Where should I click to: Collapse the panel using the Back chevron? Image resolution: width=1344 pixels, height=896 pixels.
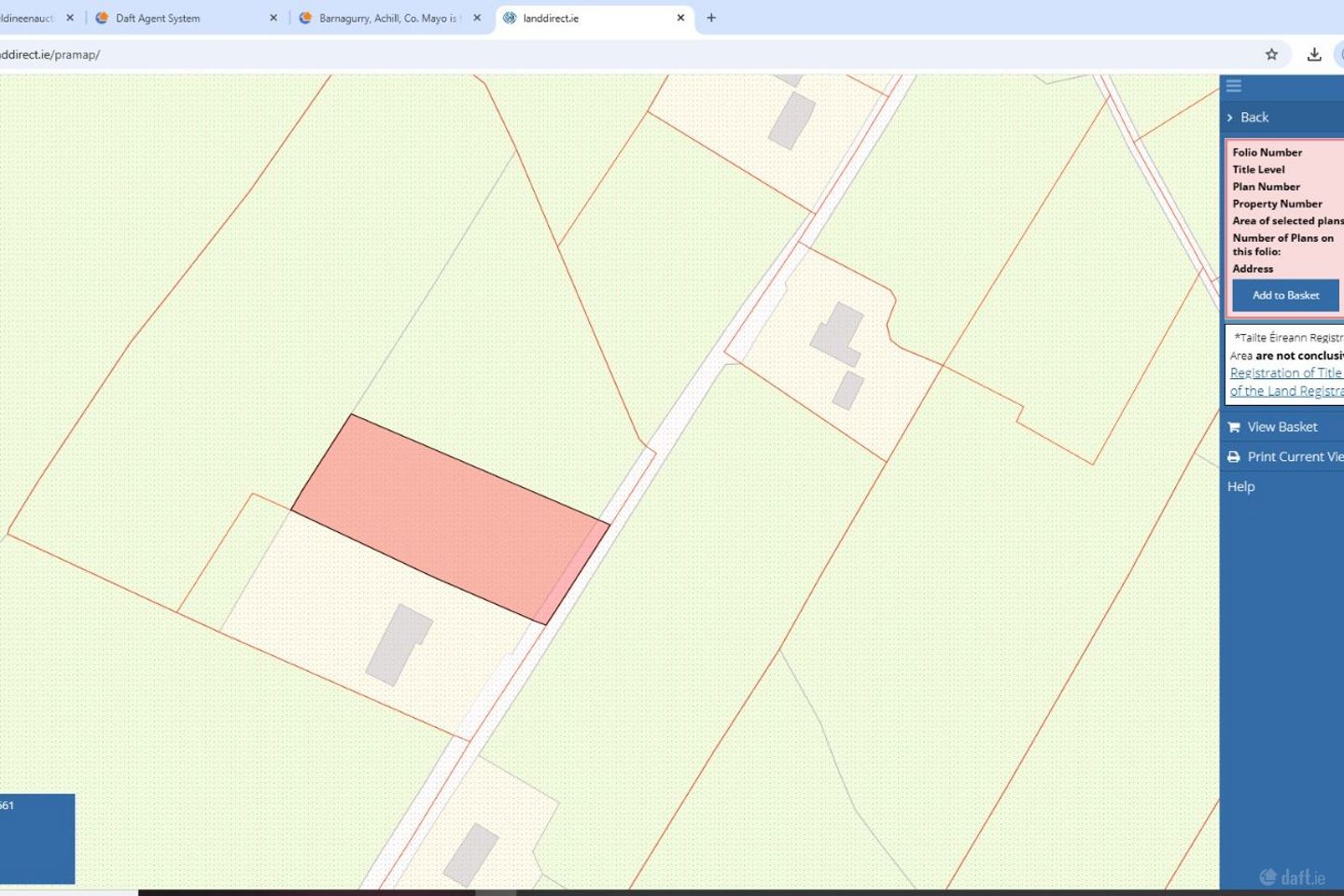tap(1230, 118)
